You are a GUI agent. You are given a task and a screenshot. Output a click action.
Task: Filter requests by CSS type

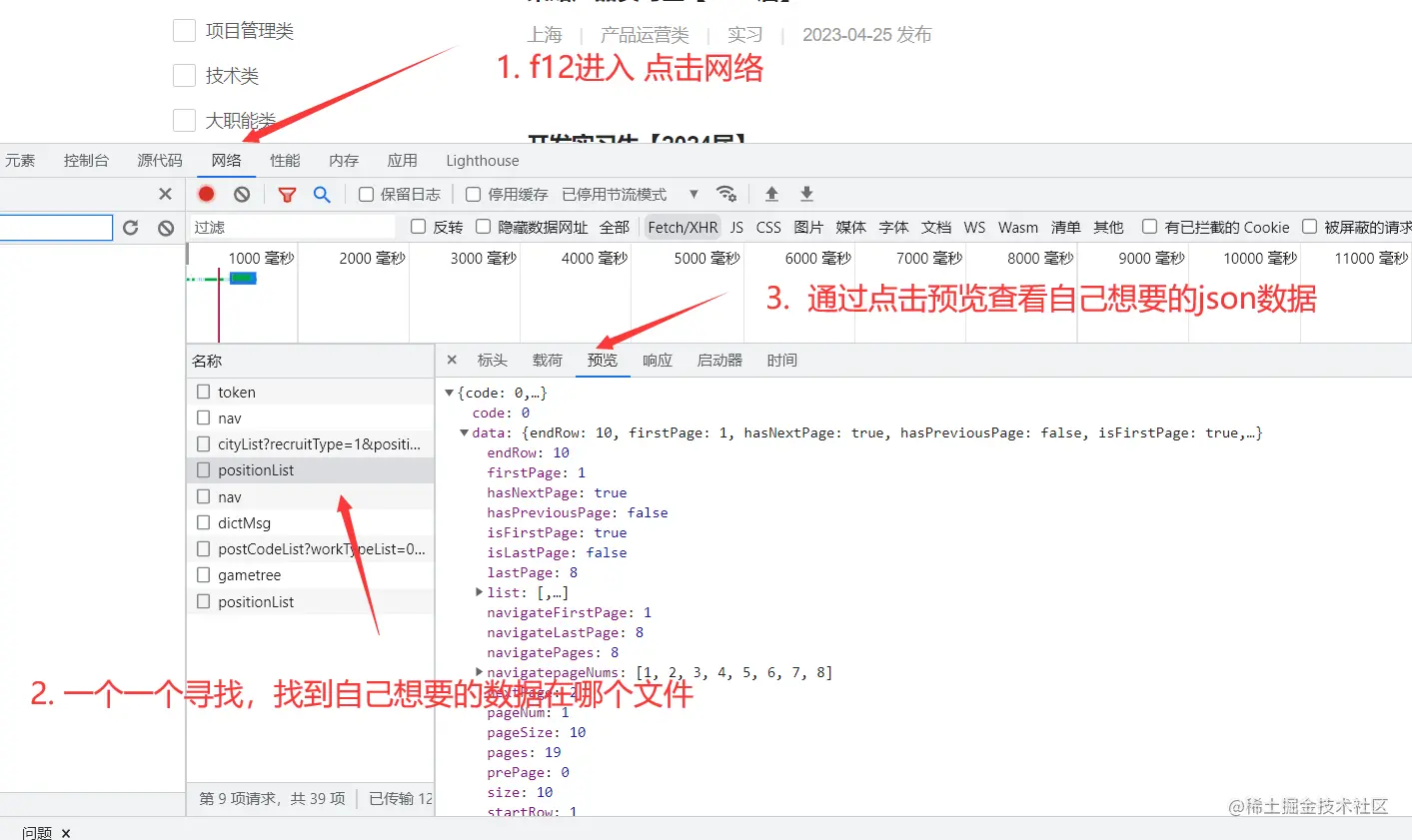point(768,227)
